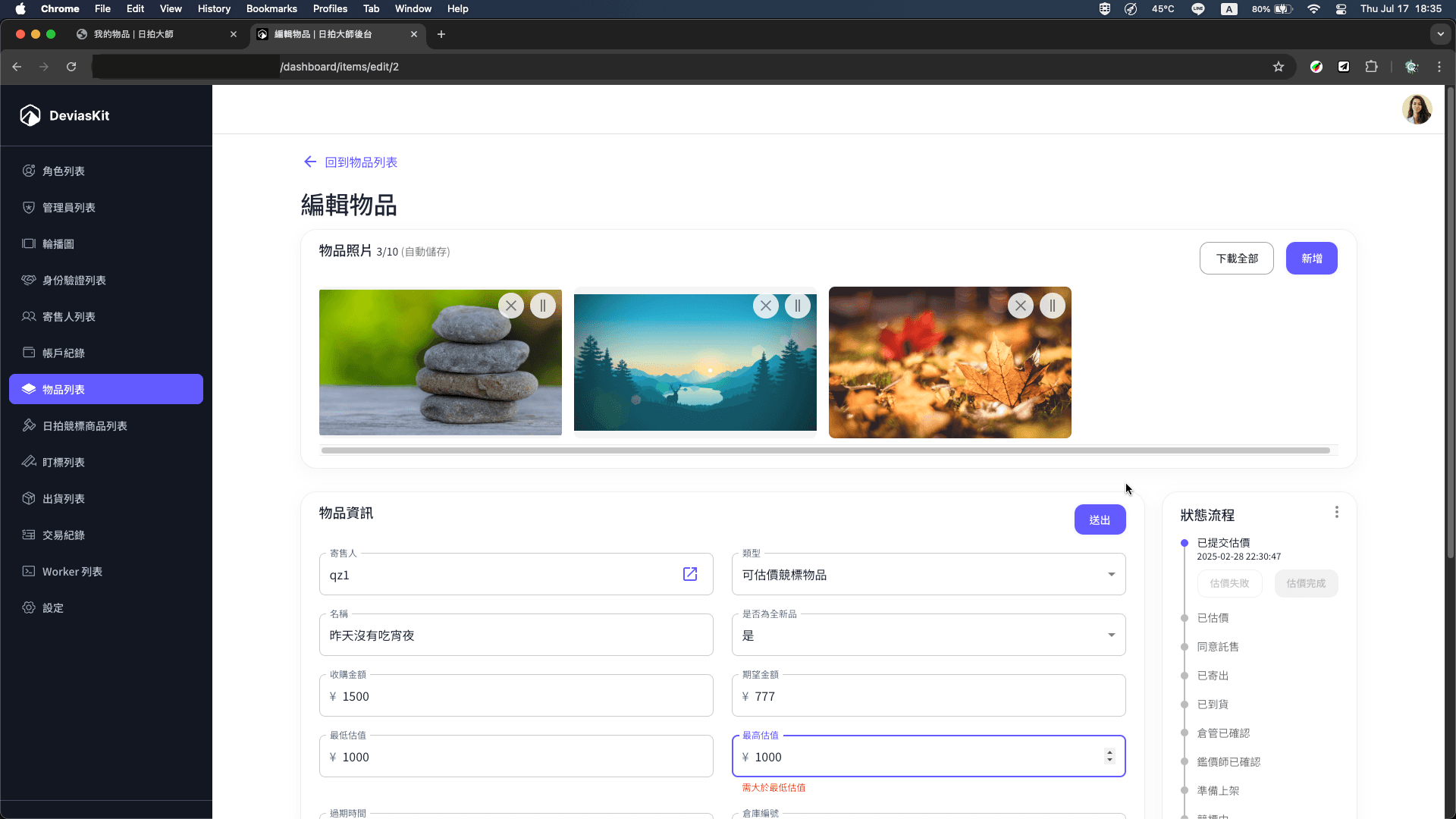Viewport: 1456px width, 819px height.
Task: Open consignor qz1 external link icon
Action: click(690, 574)
